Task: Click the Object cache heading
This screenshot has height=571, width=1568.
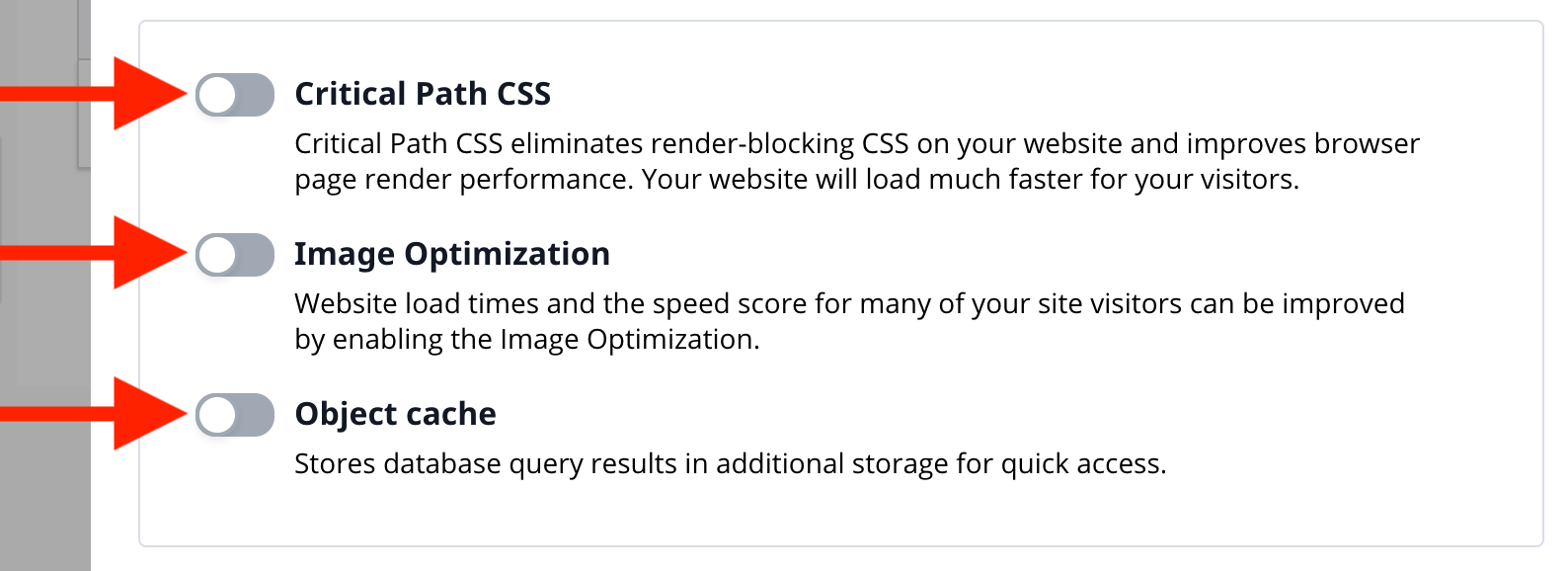Action: click(x=395, y=414)
